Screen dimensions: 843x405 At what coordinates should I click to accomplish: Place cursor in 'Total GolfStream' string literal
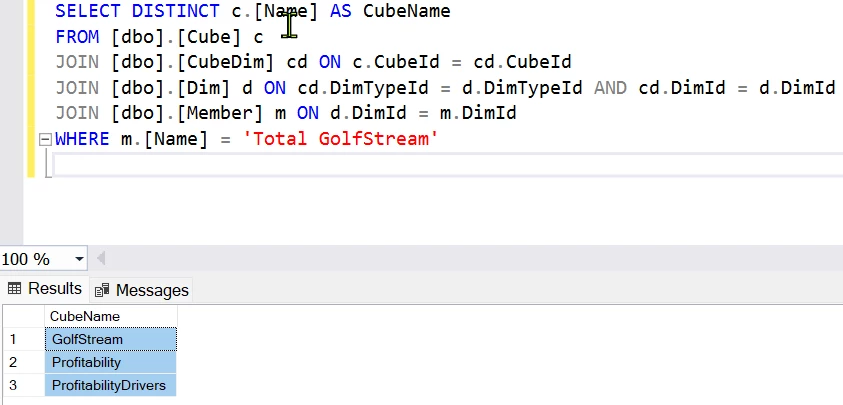(341, 139)
